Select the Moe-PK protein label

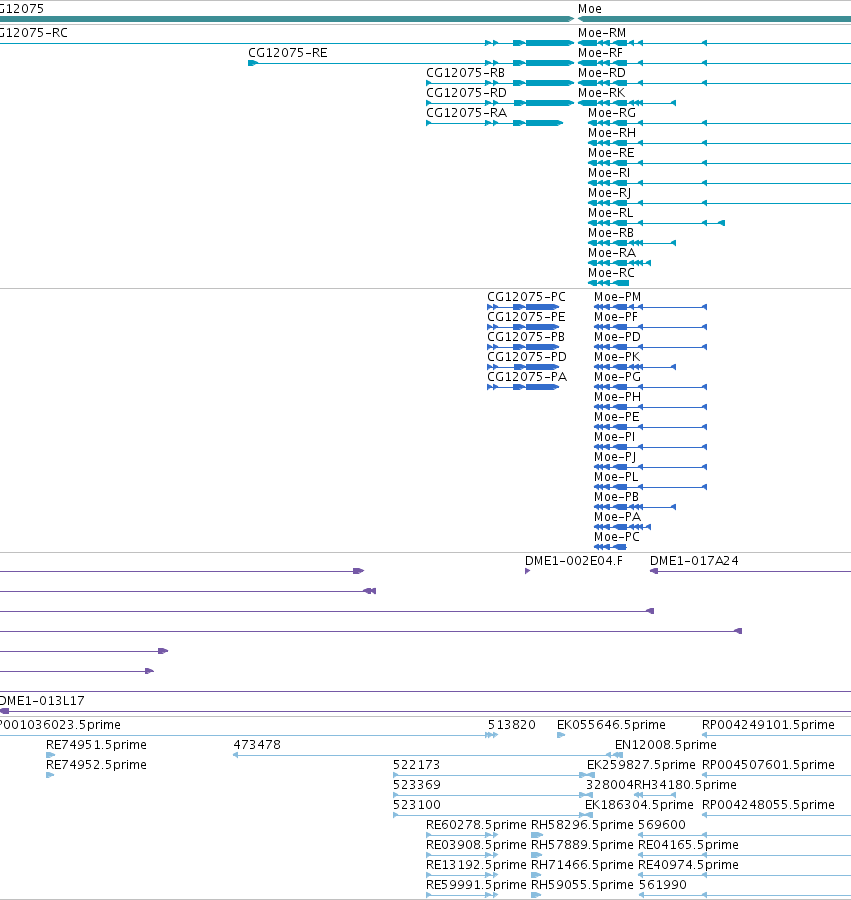[617, 358]
